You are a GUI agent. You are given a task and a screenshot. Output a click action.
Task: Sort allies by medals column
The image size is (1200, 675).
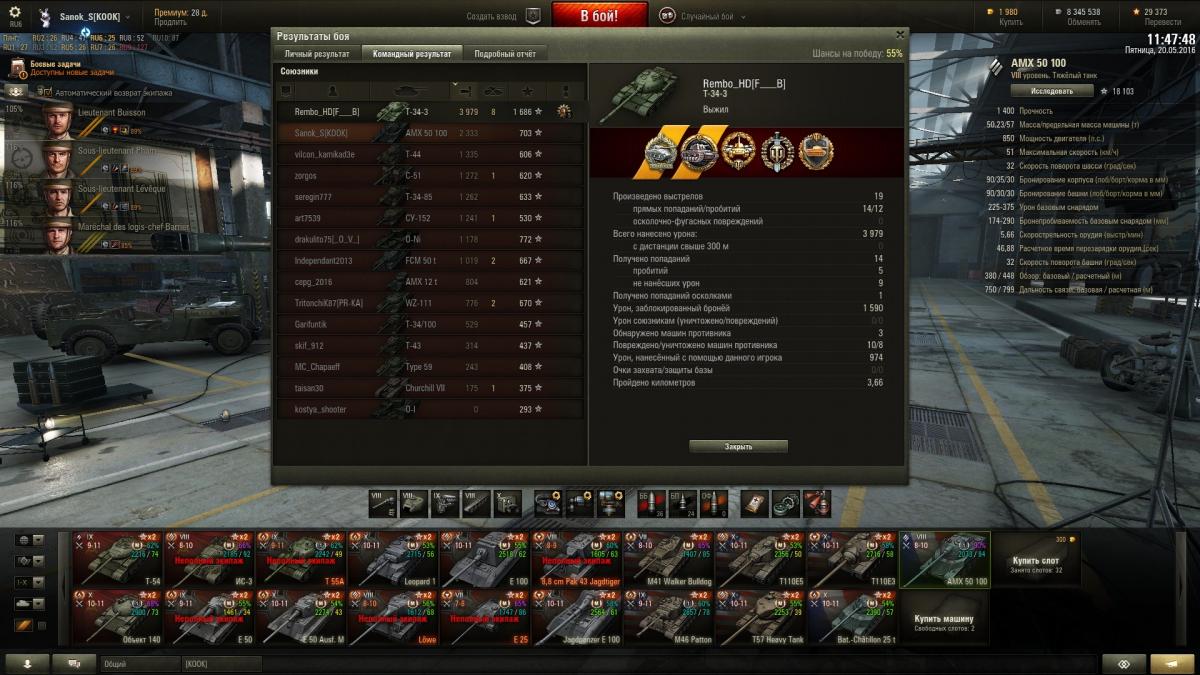tap(566, 90)
